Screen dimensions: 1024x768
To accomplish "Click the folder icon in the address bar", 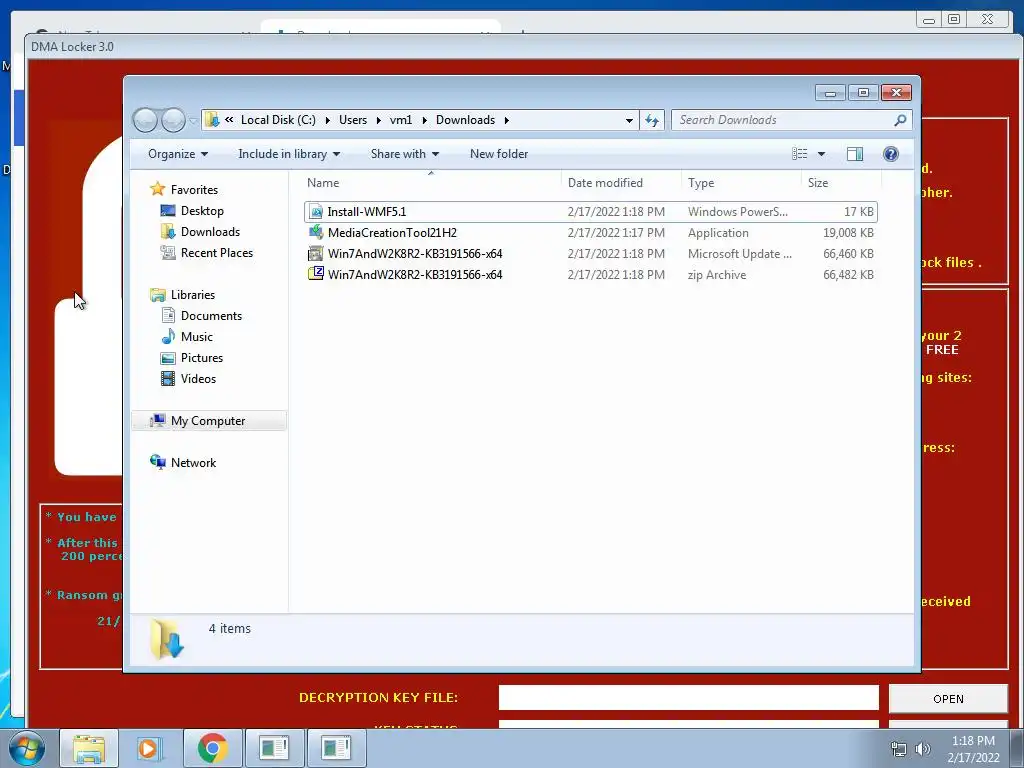I will coord(212,120).
